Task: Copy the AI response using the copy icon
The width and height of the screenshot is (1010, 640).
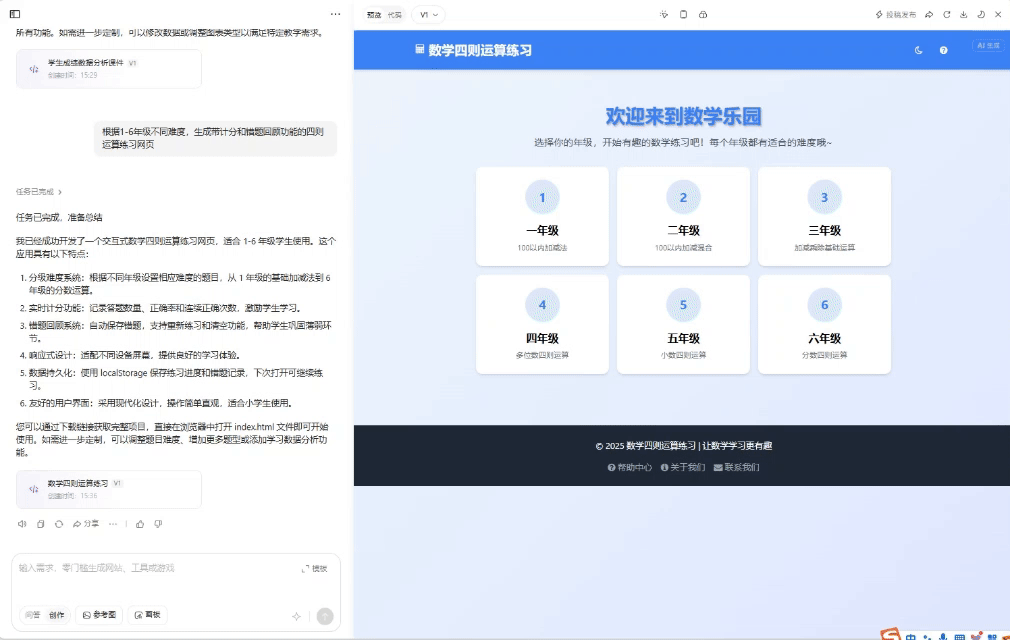Action: [x=40, y=523]
